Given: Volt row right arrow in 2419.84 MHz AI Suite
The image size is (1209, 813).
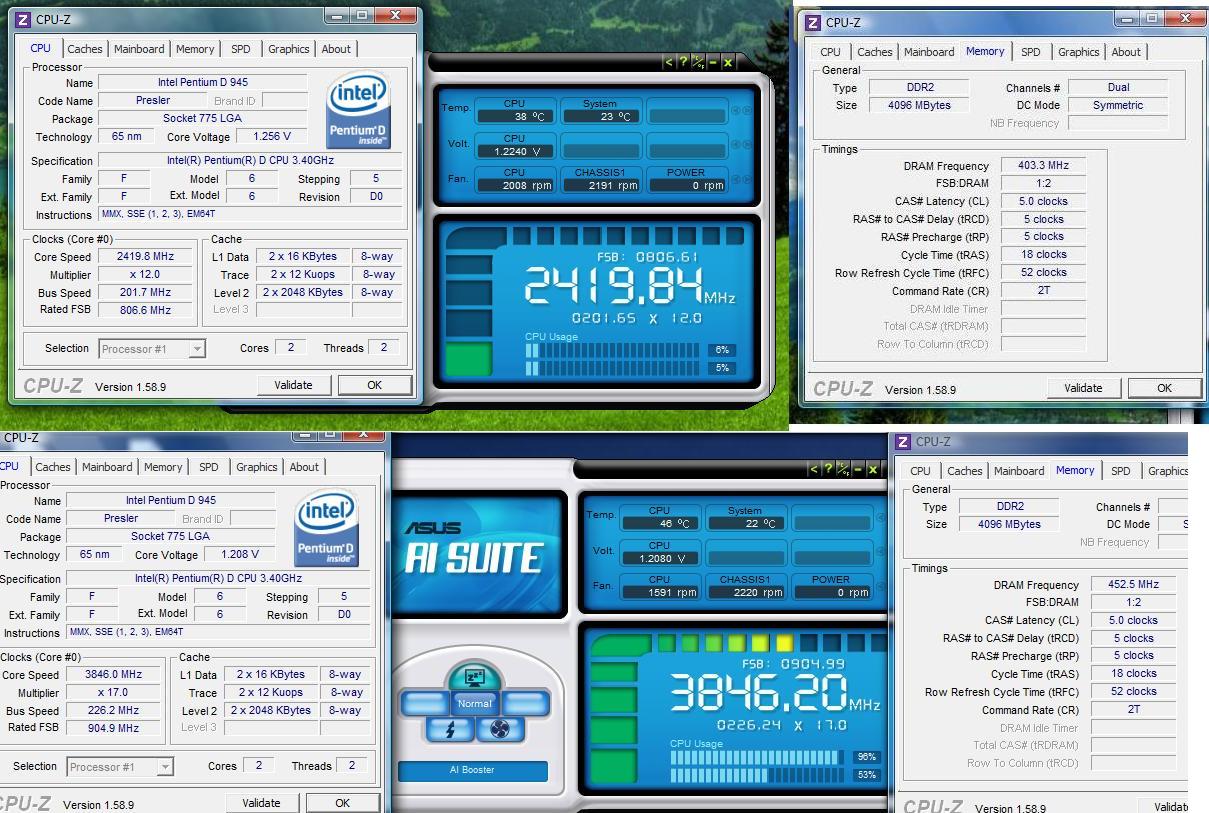Looking at the screenshot, I should coord(746,147).
